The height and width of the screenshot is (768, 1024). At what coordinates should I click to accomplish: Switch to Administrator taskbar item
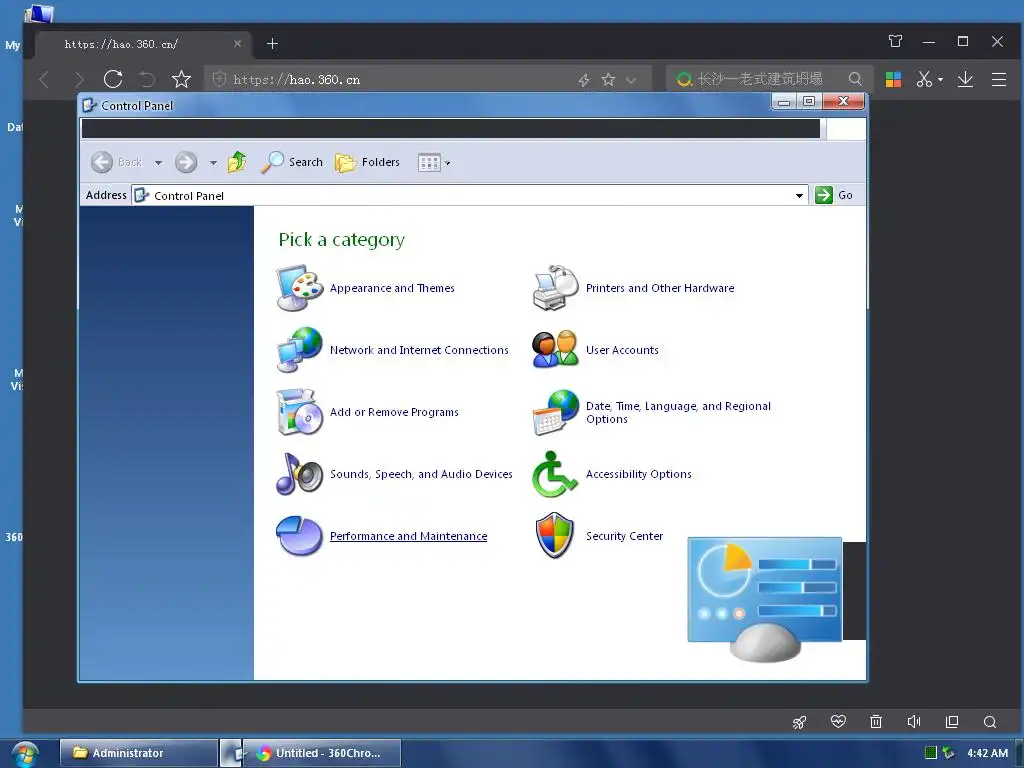pos(138,753)
